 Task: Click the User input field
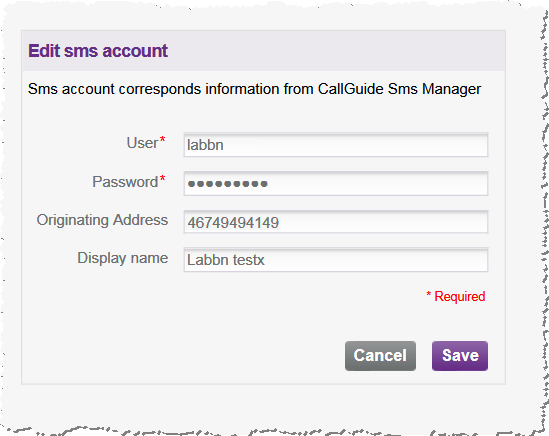pyautogui.click(x=336, y=145)
